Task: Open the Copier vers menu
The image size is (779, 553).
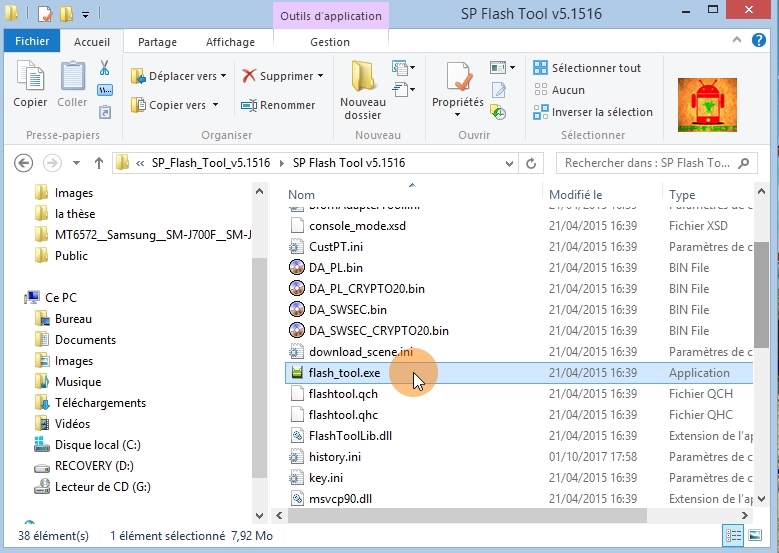Action: tap(174, 105)
